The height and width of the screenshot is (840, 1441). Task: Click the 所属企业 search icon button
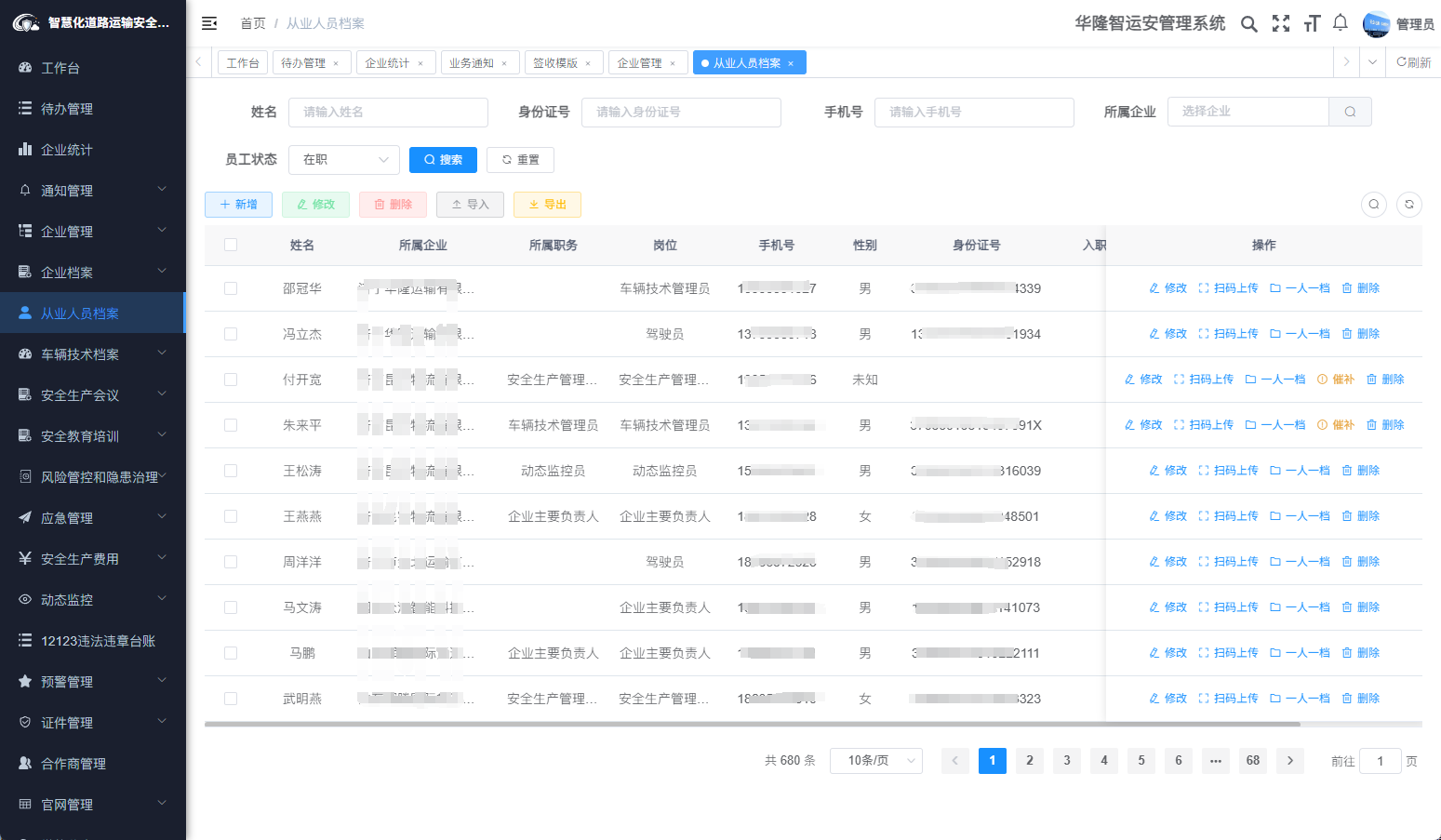(x=1350, y=112)
